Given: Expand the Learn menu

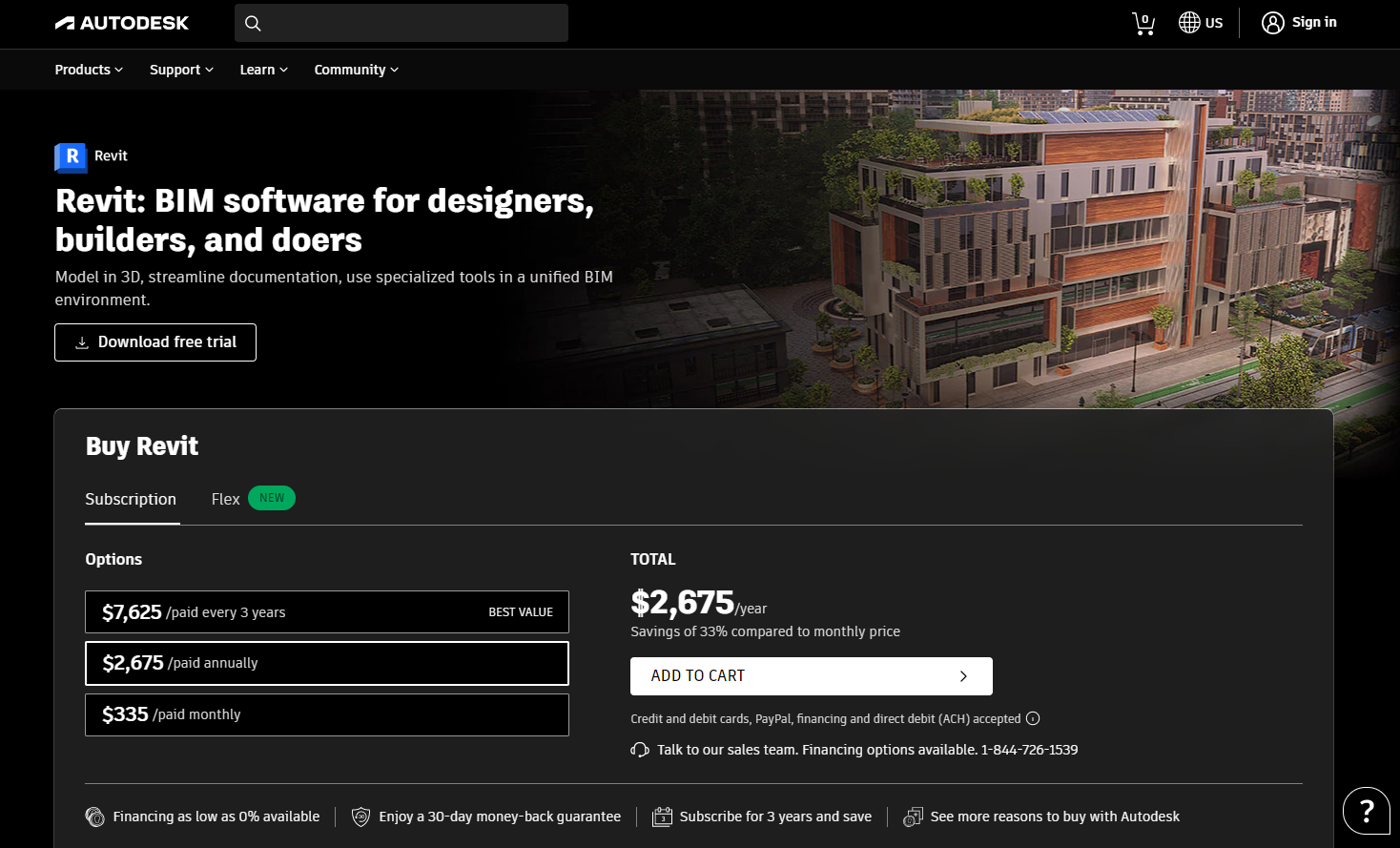Looking at the screenshot, I should pyautogui.click(x=263, y=70).
